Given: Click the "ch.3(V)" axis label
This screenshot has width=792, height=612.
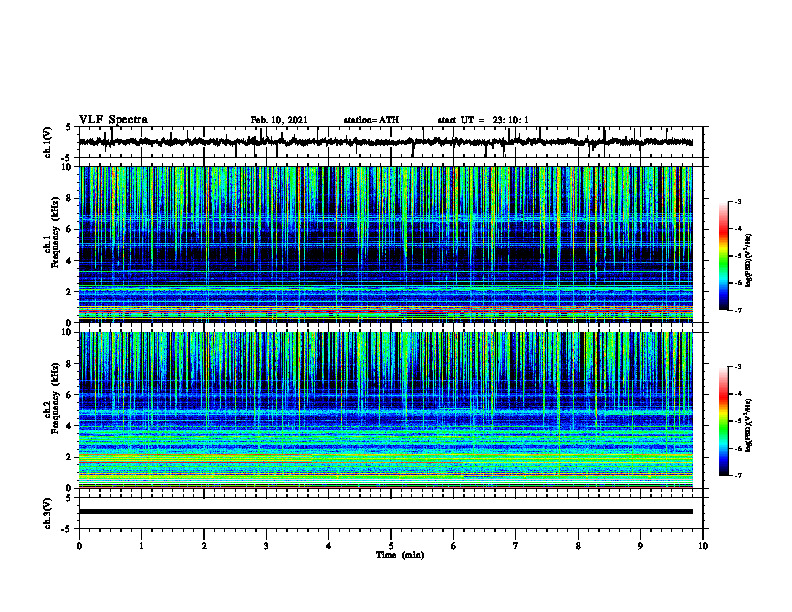Looking at the screenshot, I should [x=48, y=513].
